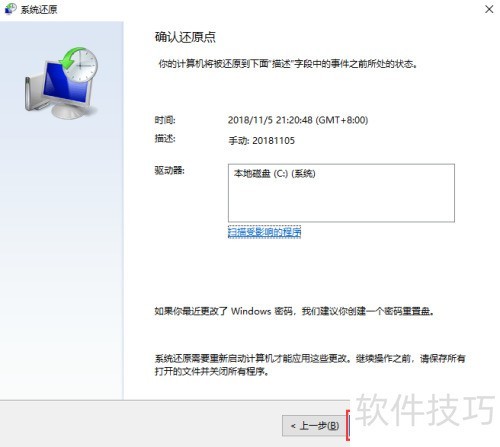The image size is (500, 447).
Task: Select 本地磁盘 (C:) (系统) in drive list
Action: click(274, 174)
